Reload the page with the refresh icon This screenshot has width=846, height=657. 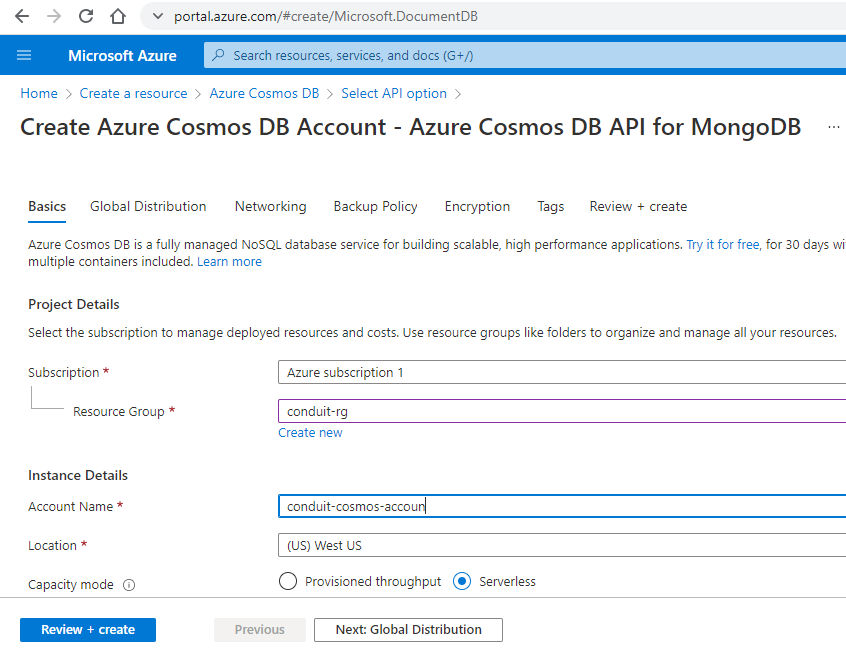(x=86, y=16)
